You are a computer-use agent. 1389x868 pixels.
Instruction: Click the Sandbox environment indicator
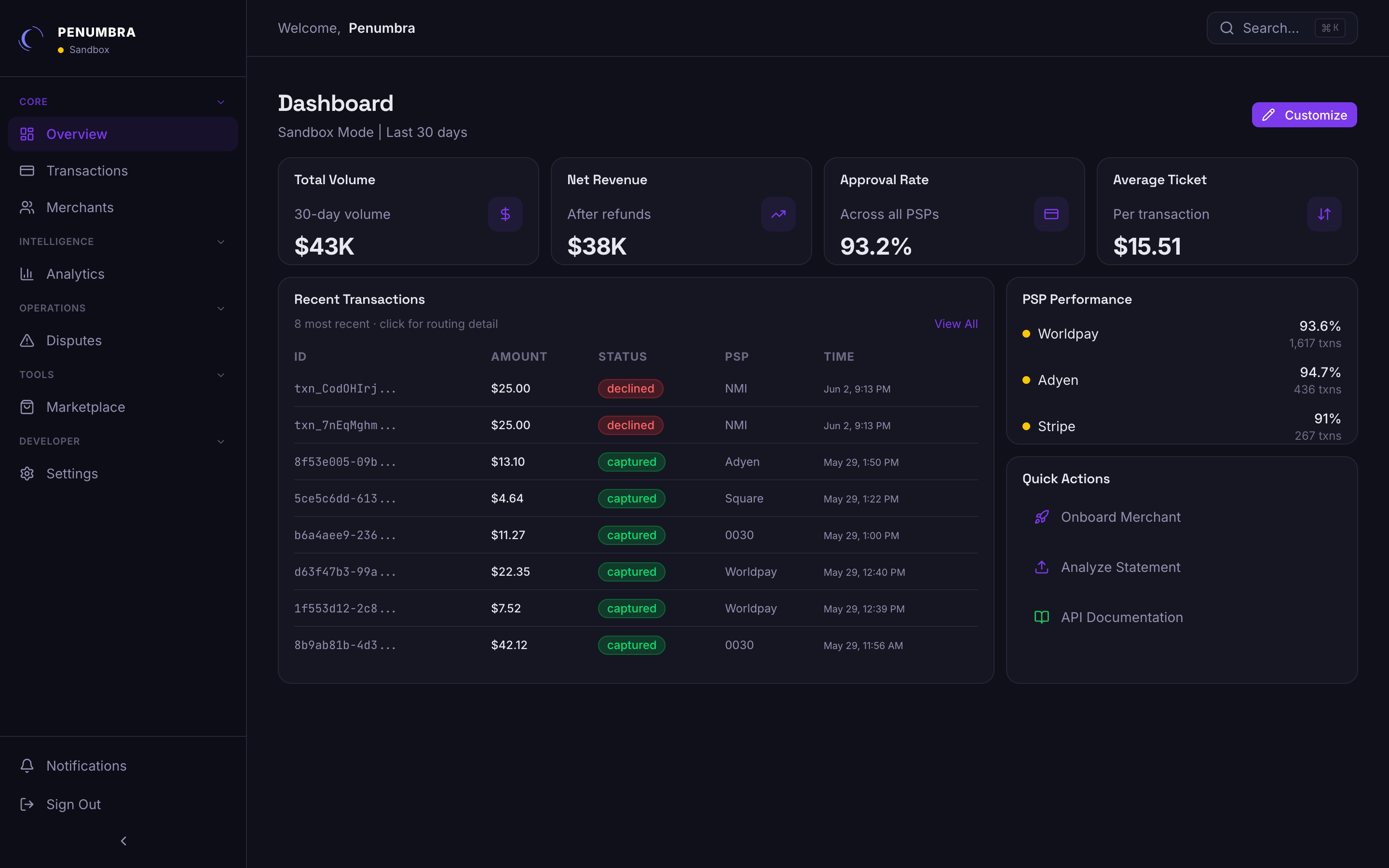pos(84,50)
